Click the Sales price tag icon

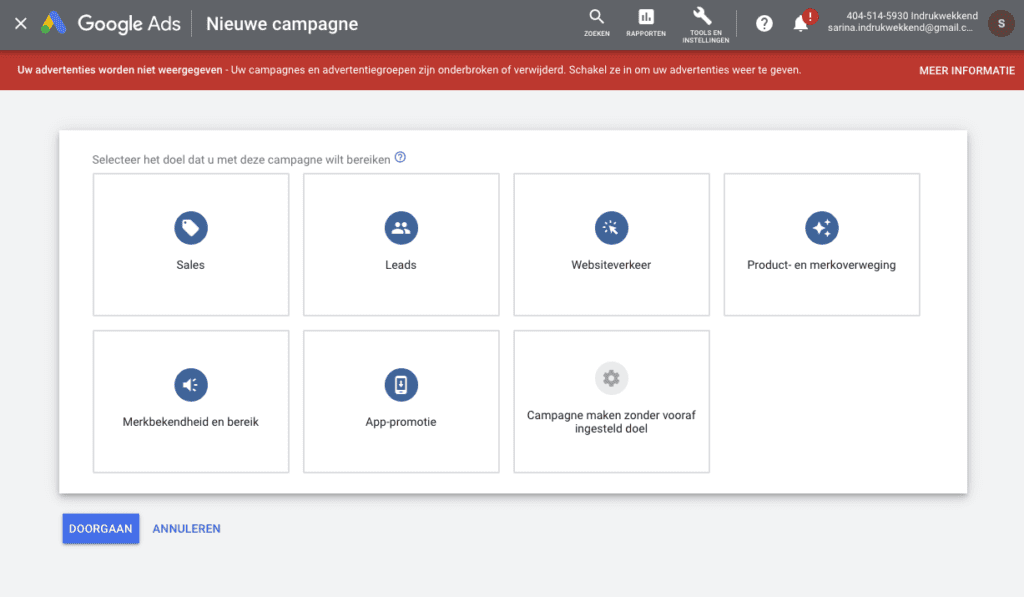pyautogui.click(x=190, y=228)
